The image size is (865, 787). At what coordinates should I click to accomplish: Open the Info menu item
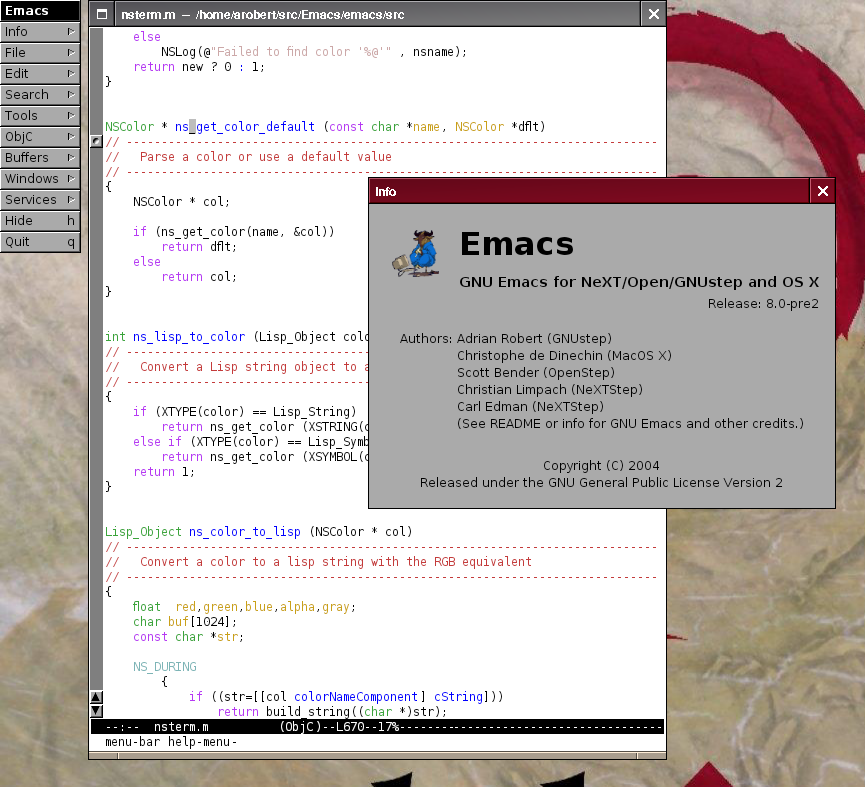(x=40, y=31)
